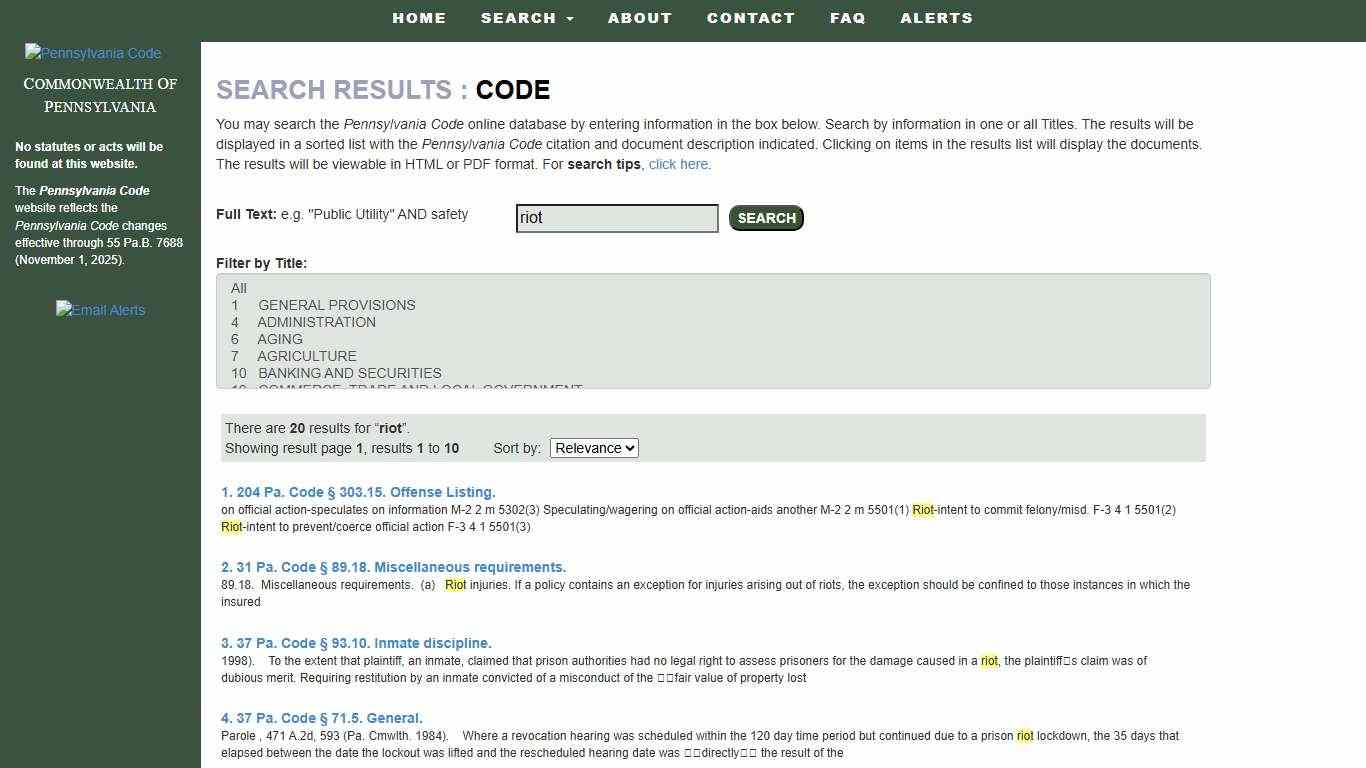1366x768 pixels.
Task: Open 37 Pa. Code § 71.5 General
Action: [x=321, y=718]
